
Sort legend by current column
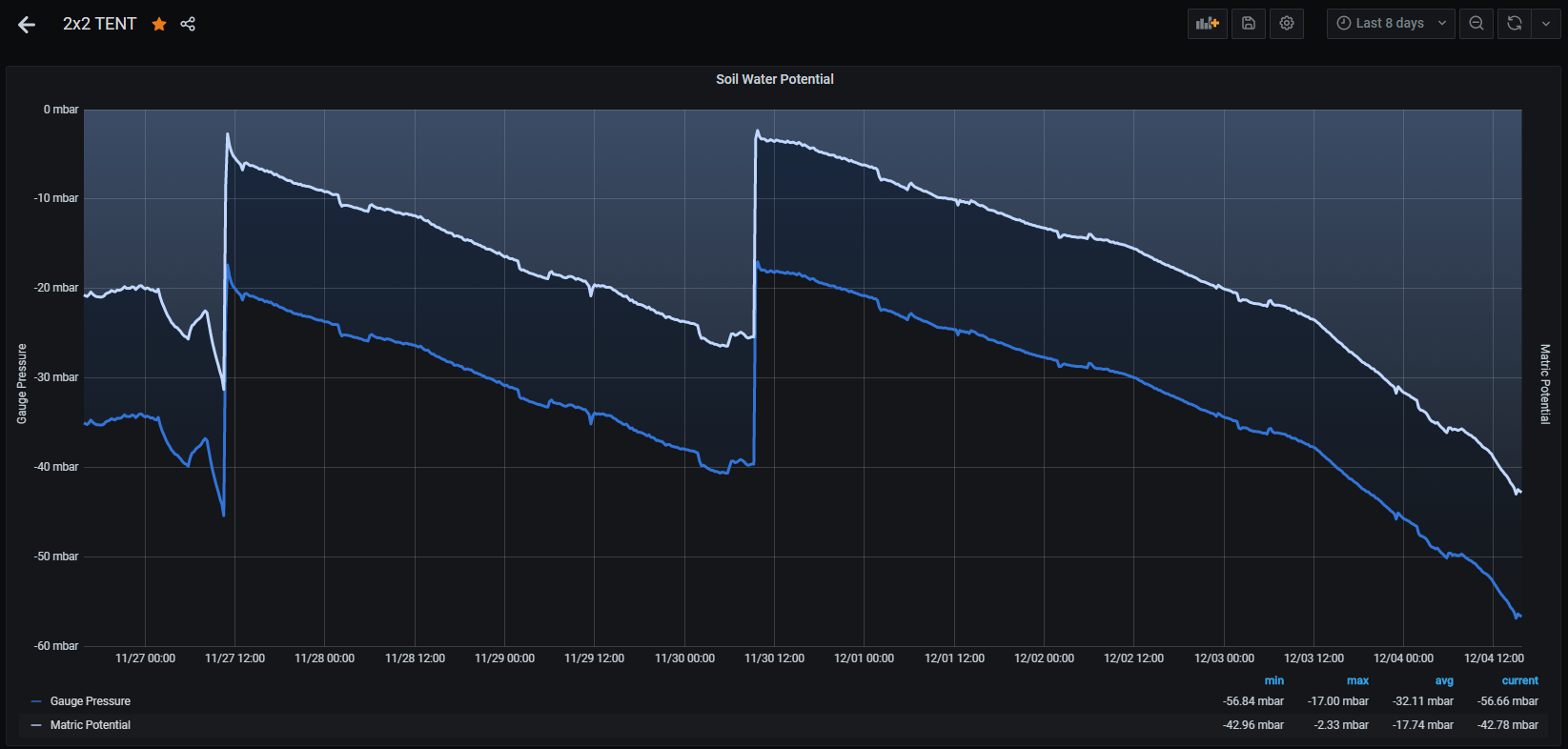point(1520,680)
